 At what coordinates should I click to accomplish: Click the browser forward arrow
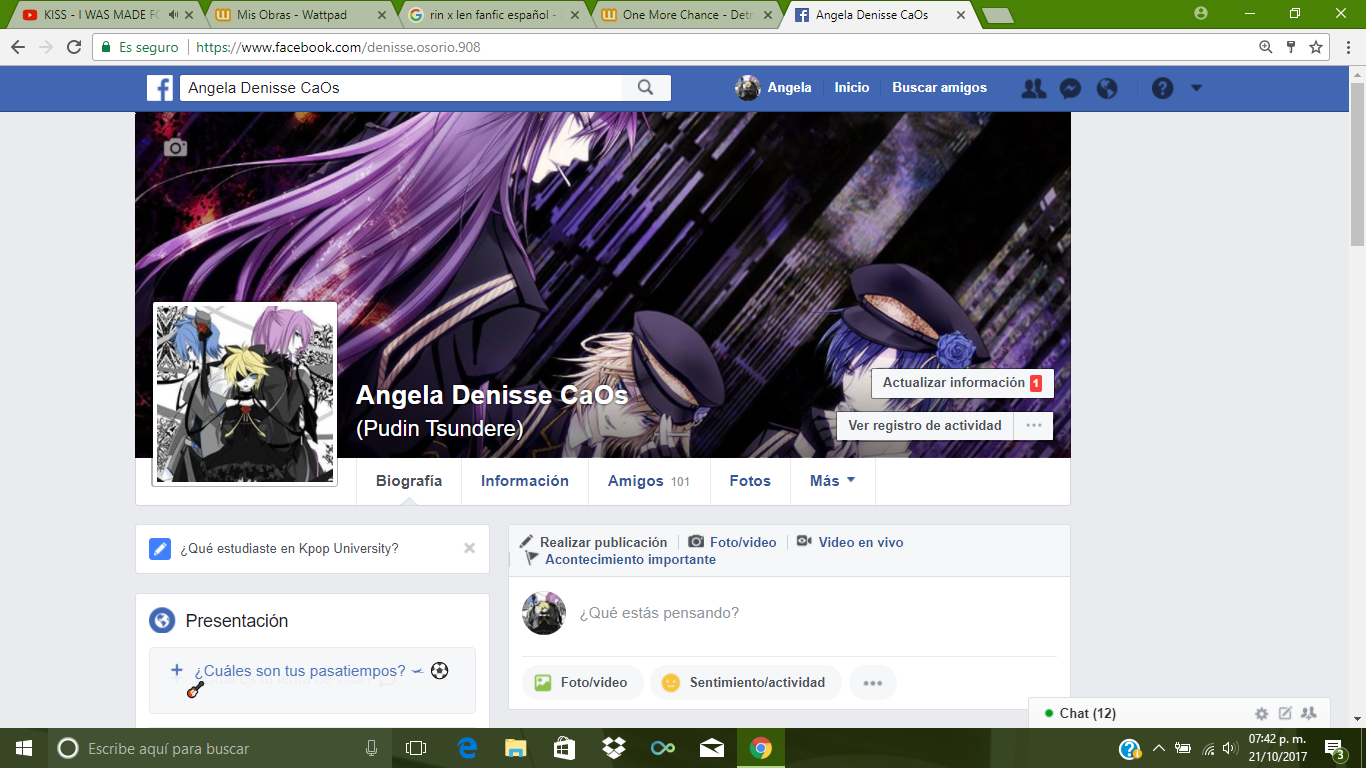(x=46, y=47)
